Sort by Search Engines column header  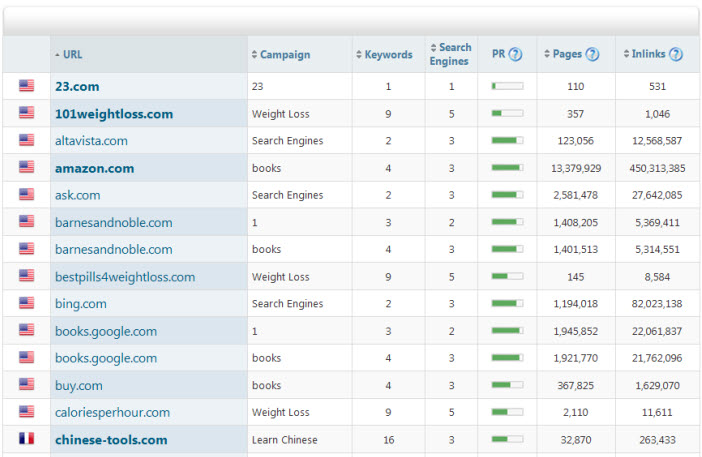point(453,55)
